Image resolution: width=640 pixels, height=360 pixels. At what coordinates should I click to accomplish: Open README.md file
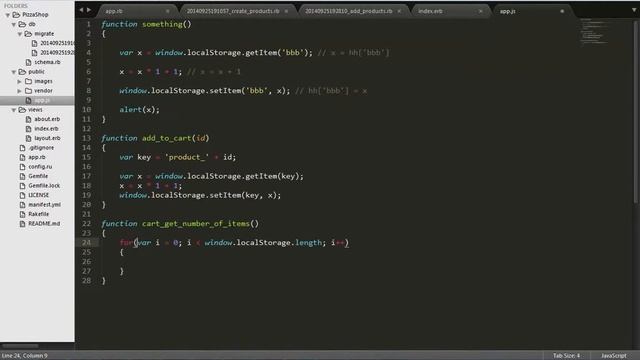[44, 224]
